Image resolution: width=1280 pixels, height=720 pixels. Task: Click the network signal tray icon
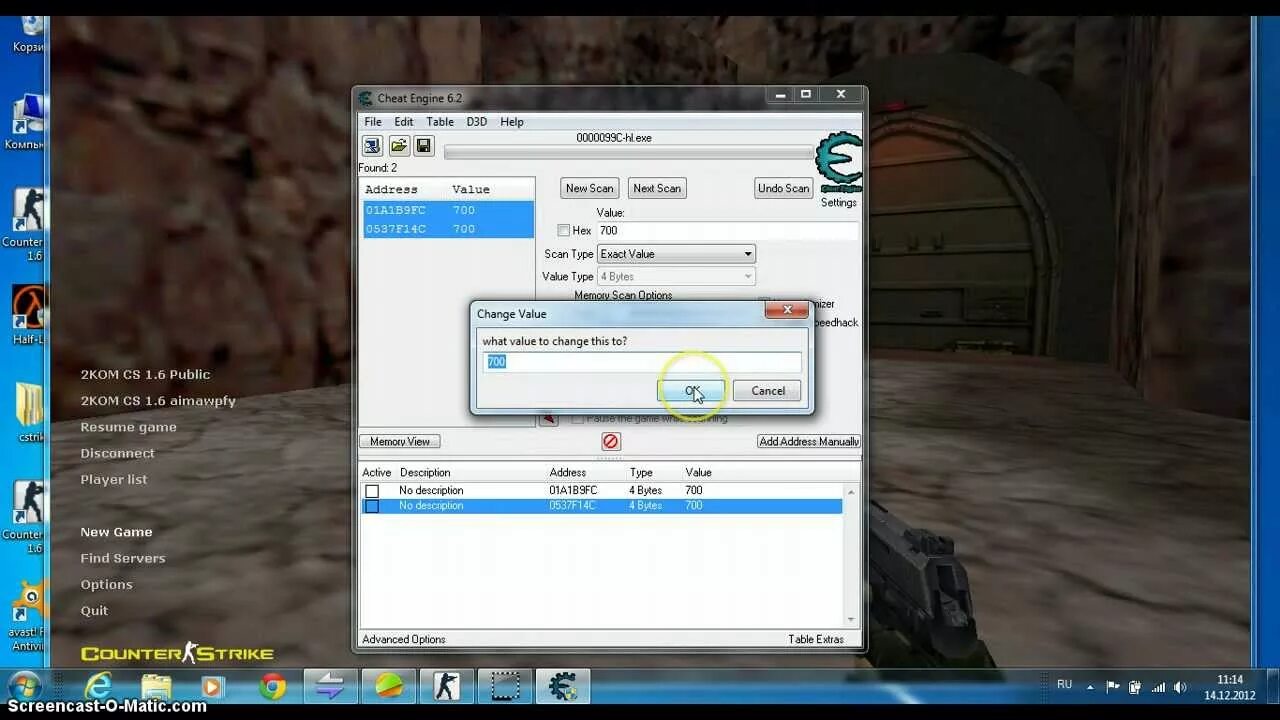(1158, 687)
